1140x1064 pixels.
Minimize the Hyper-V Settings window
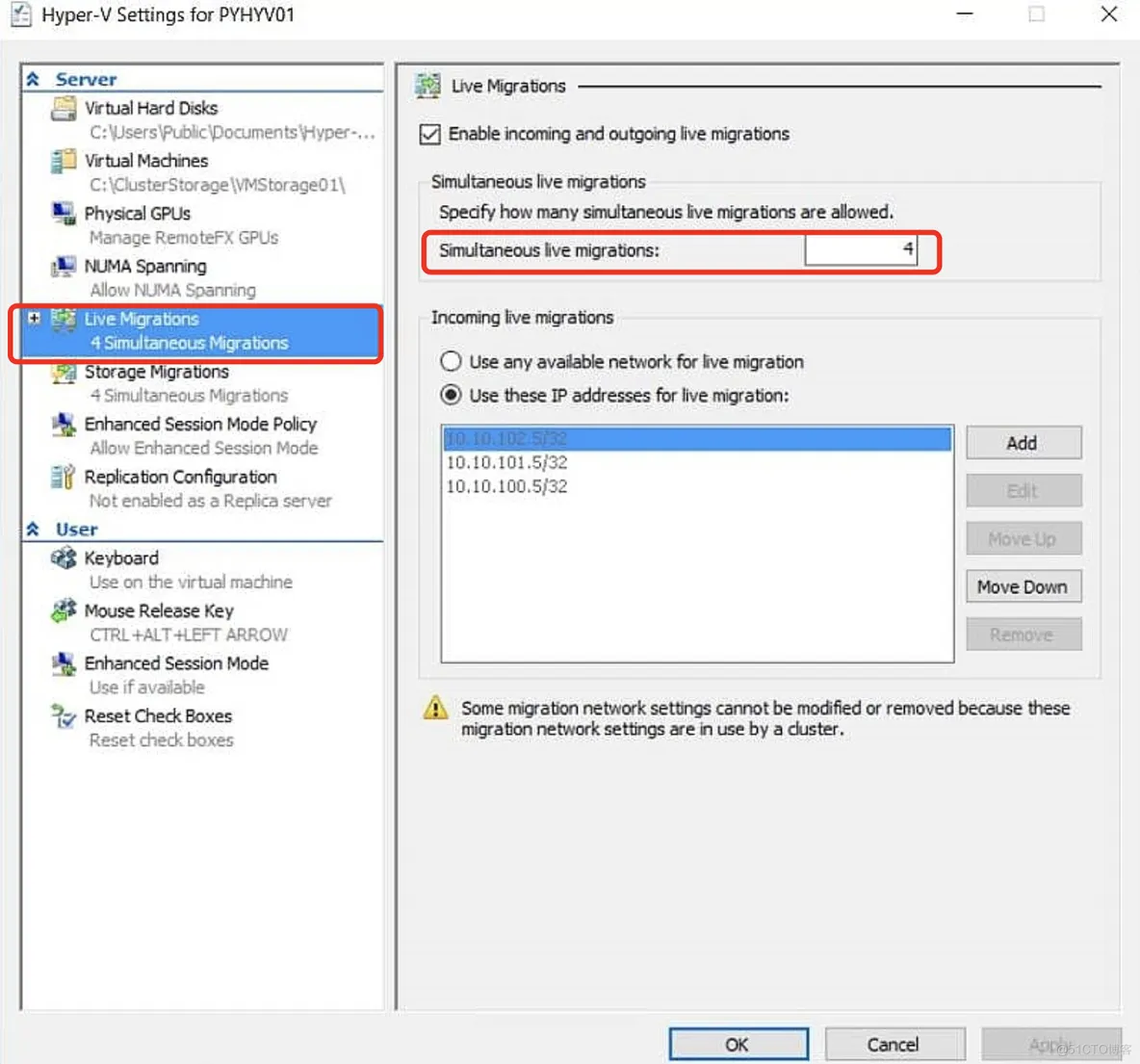point(965,13)
